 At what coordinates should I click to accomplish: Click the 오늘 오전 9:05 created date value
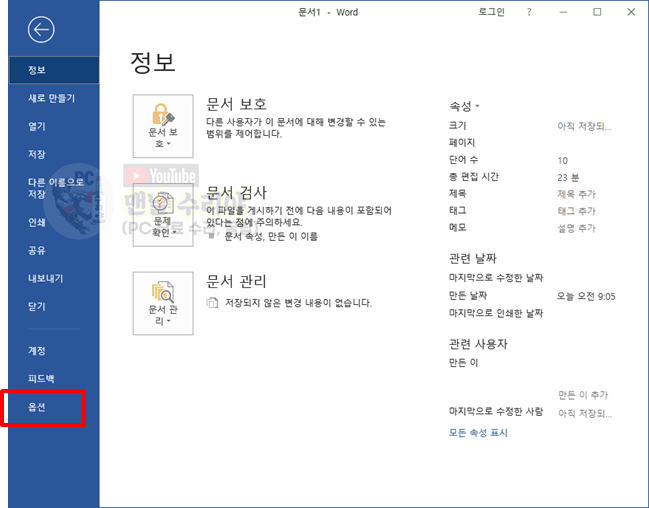[586, 296]
